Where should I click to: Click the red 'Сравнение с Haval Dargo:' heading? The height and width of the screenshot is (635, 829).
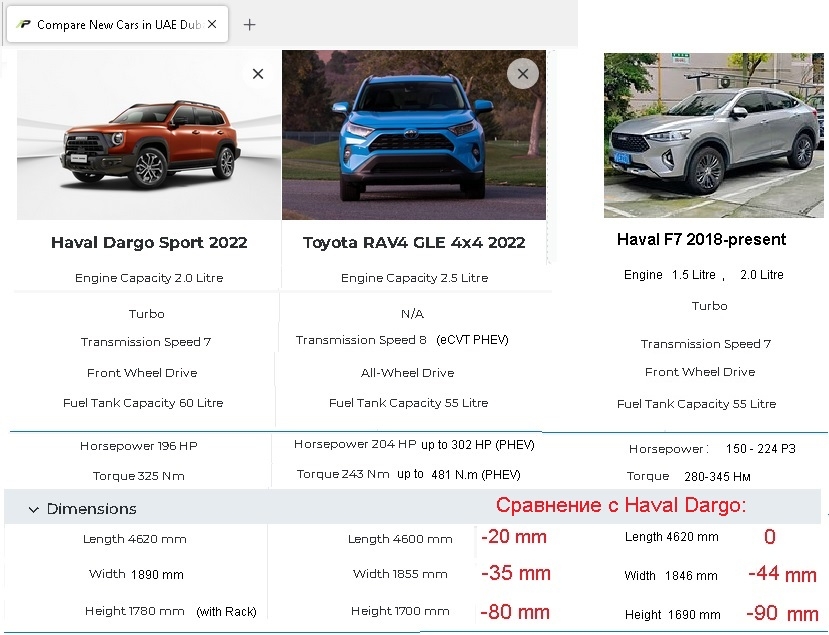[621, 505]
